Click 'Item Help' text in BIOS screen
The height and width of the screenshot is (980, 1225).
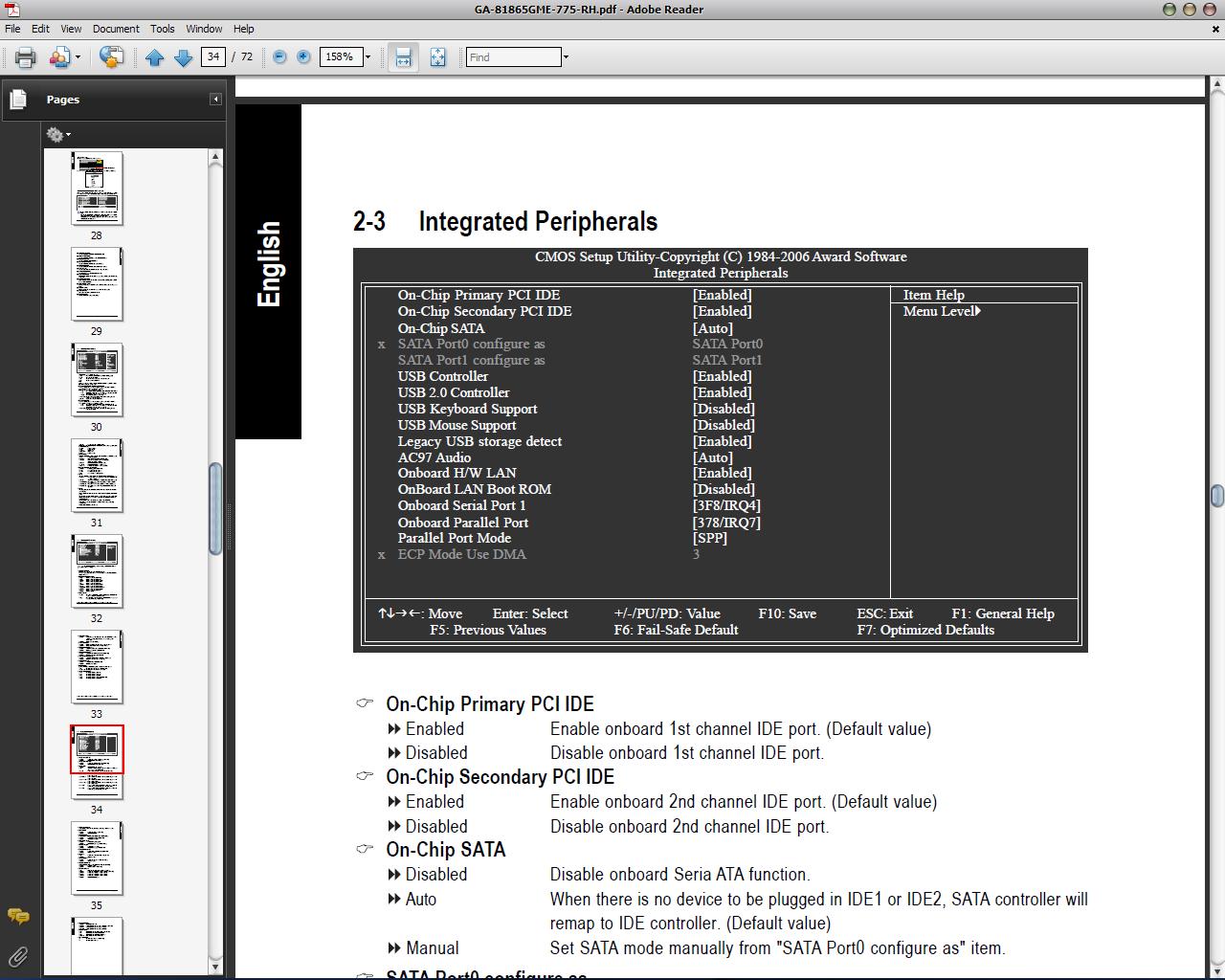pyautogui.click(x=933, y=295)
